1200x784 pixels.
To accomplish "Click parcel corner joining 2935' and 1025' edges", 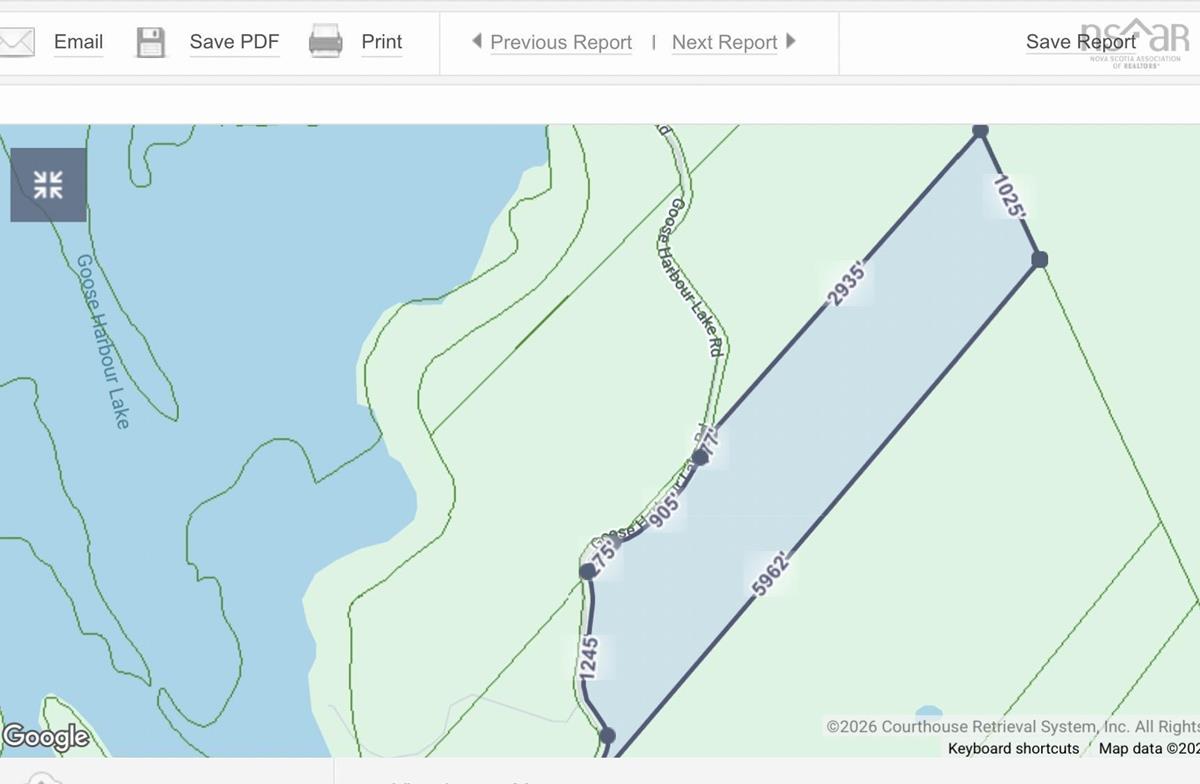I will [x=980, y=130].
